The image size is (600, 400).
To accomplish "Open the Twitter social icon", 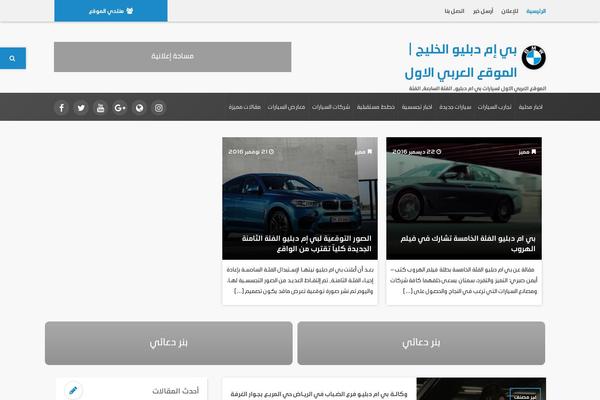I will 81,108.
